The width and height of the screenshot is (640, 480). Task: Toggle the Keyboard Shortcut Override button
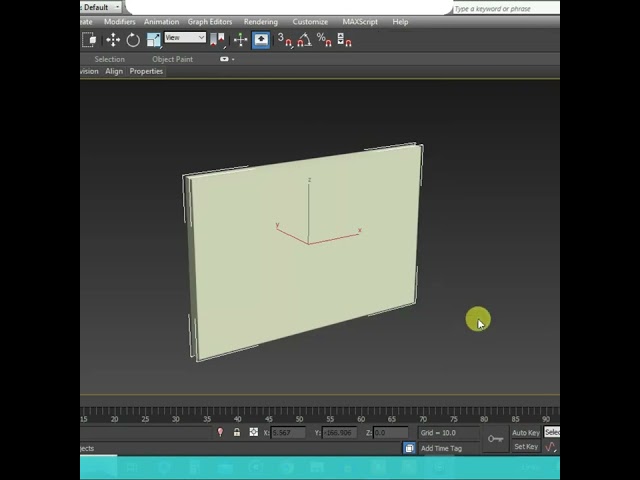click(261, 40)
